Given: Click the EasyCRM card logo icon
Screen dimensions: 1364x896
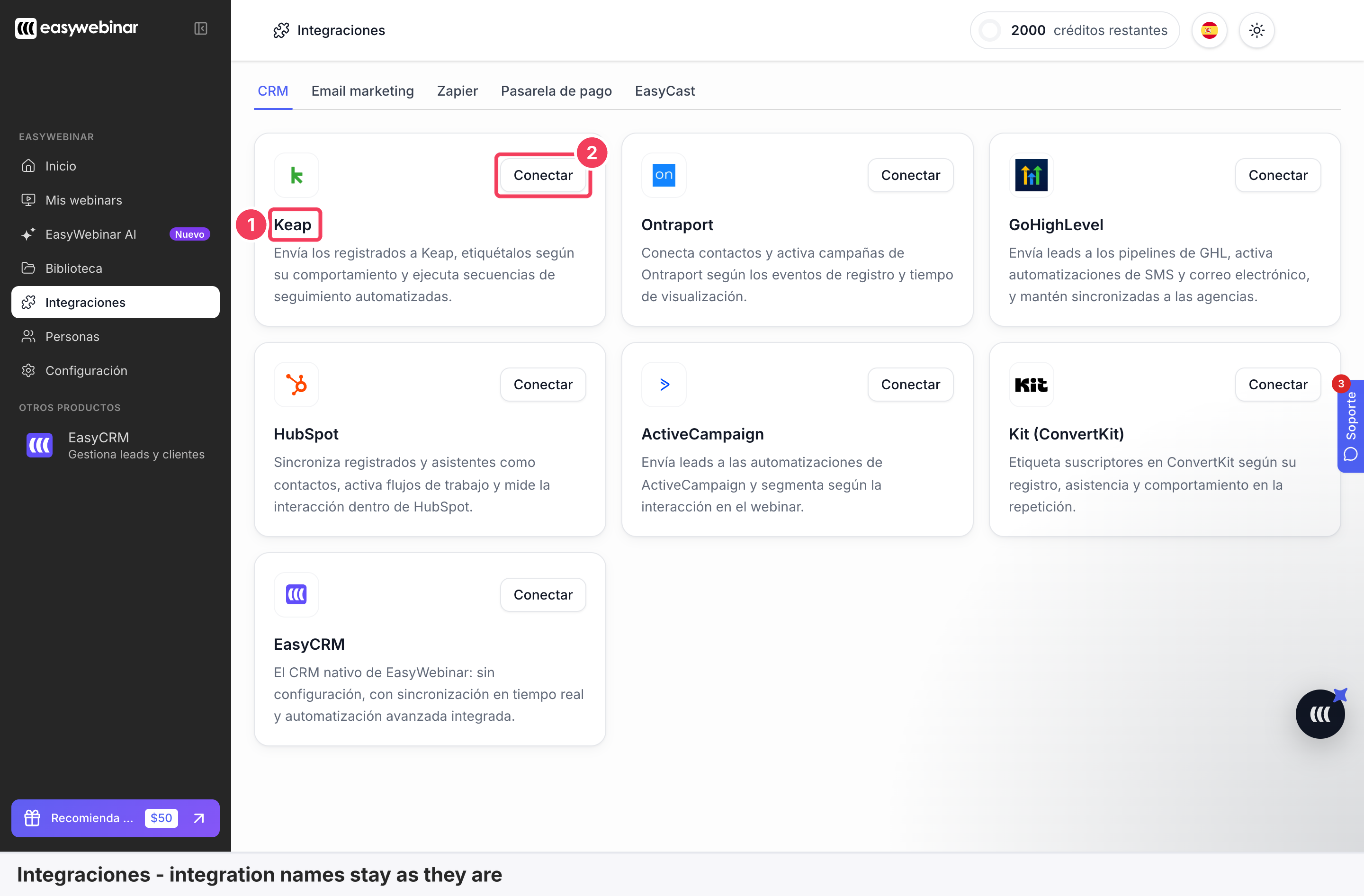Looking at the screenshot, I should tap(296, 594).
